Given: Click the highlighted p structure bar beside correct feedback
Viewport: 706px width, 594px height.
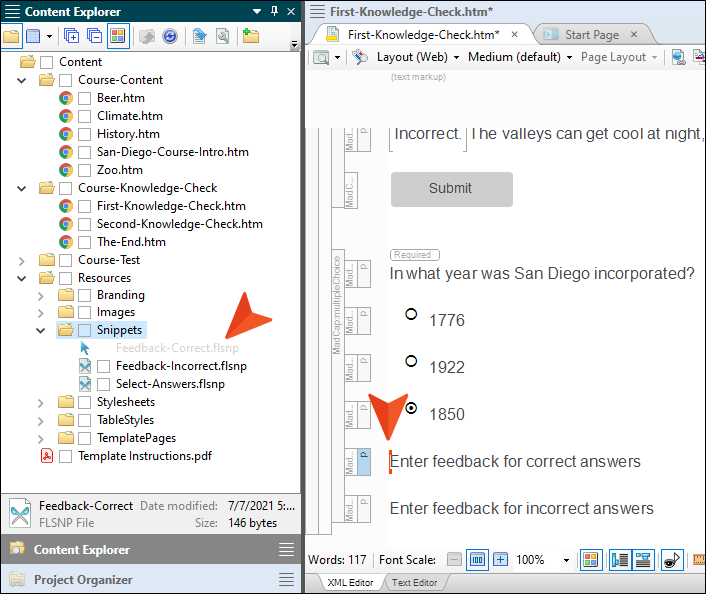Looking at the screenshot, I should click(364, 462).
